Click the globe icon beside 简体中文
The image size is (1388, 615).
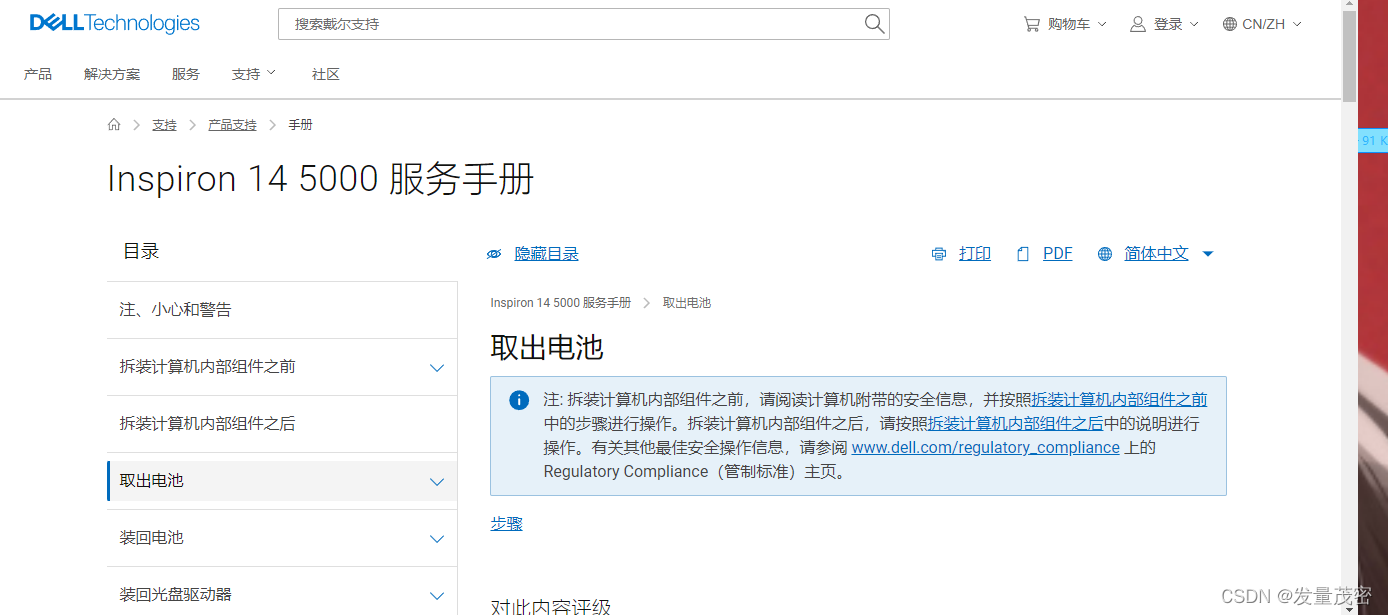(1105, 254)
